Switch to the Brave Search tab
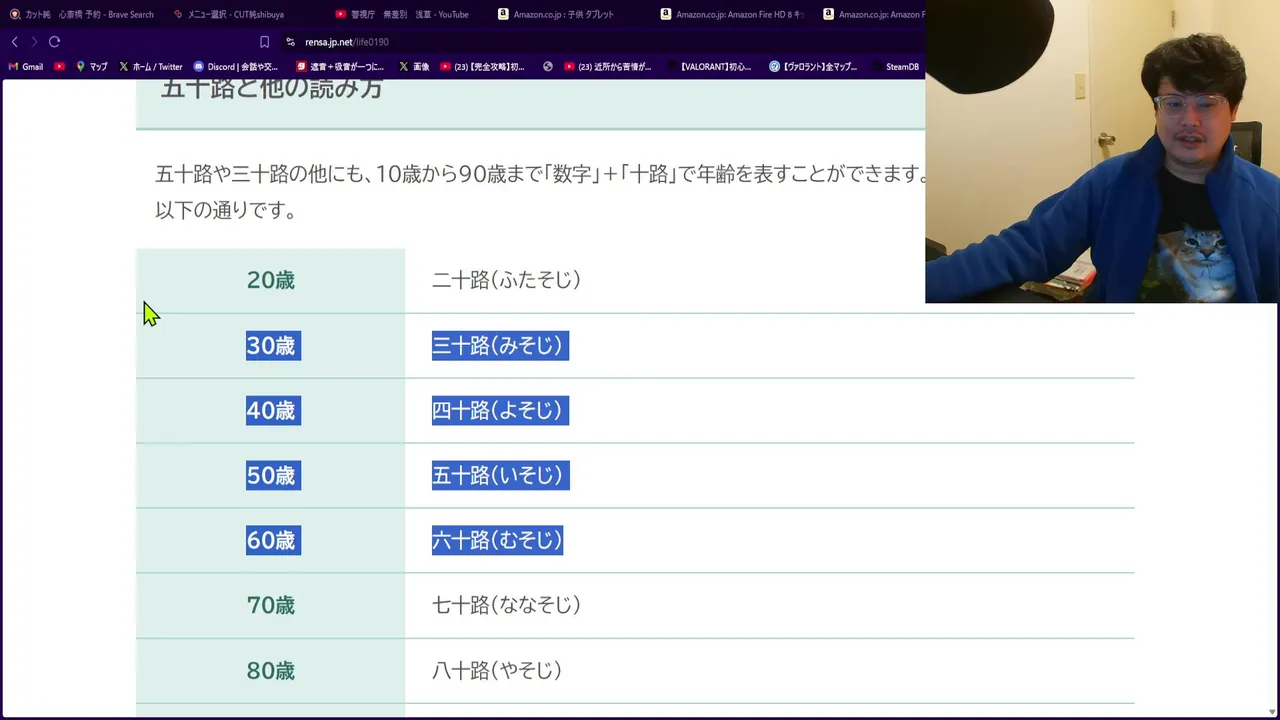 pyautogui.click(x=82, y=14)
